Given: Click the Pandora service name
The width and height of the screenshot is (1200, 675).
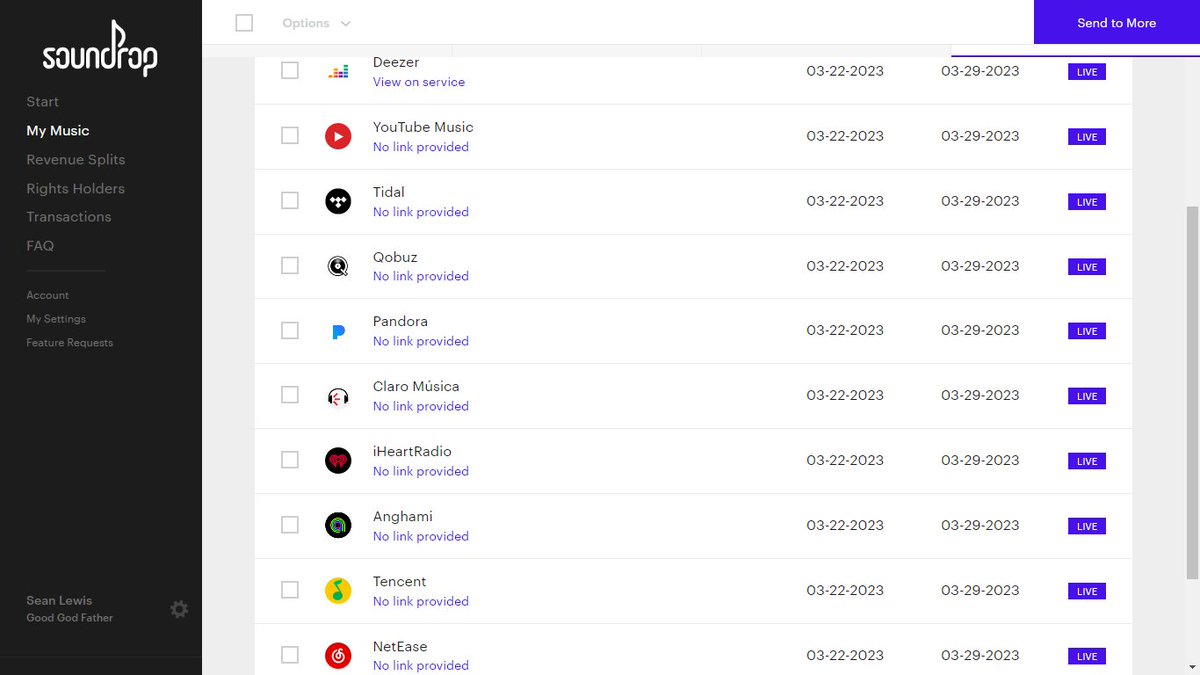Looking at the screenshot, I should pos(400,321).
